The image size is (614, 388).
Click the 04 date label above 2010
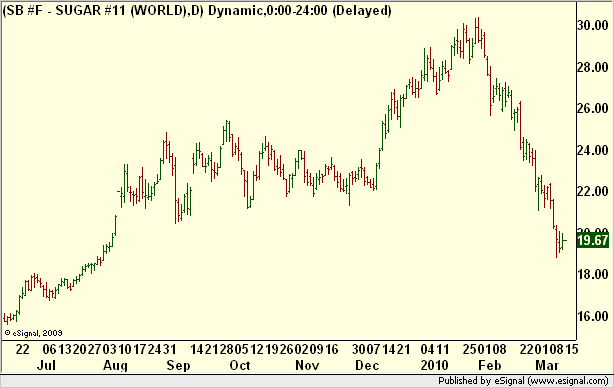tap(428, 349)
